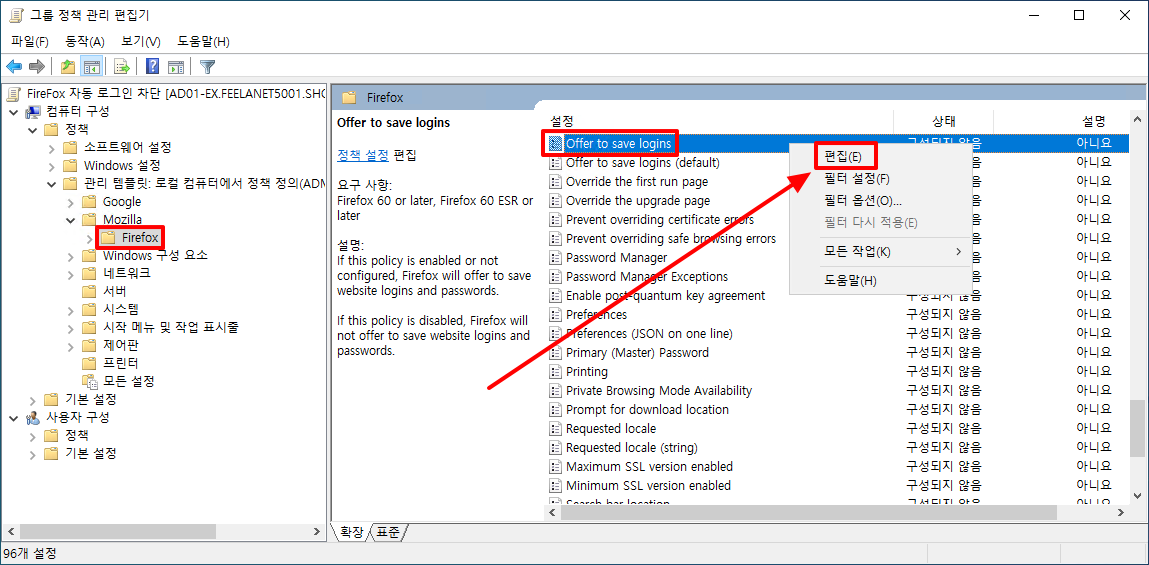Click the blue Help toolbar icon
The width and height of the screenshot is (1149, 565).
(152, 67)
